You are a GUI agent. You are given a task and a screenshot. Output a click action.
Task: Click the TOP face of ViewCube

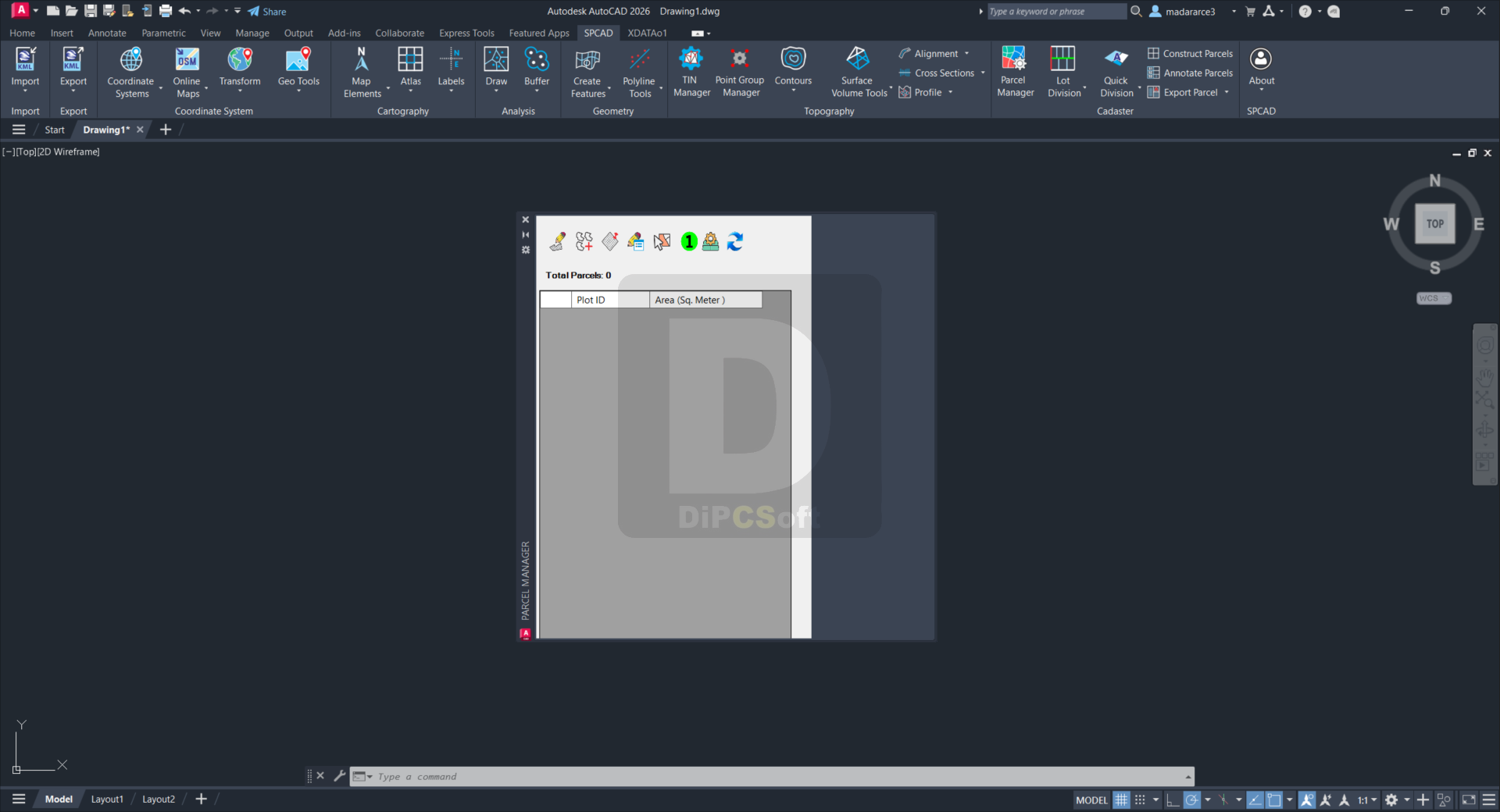click(x=1434, y=223)
